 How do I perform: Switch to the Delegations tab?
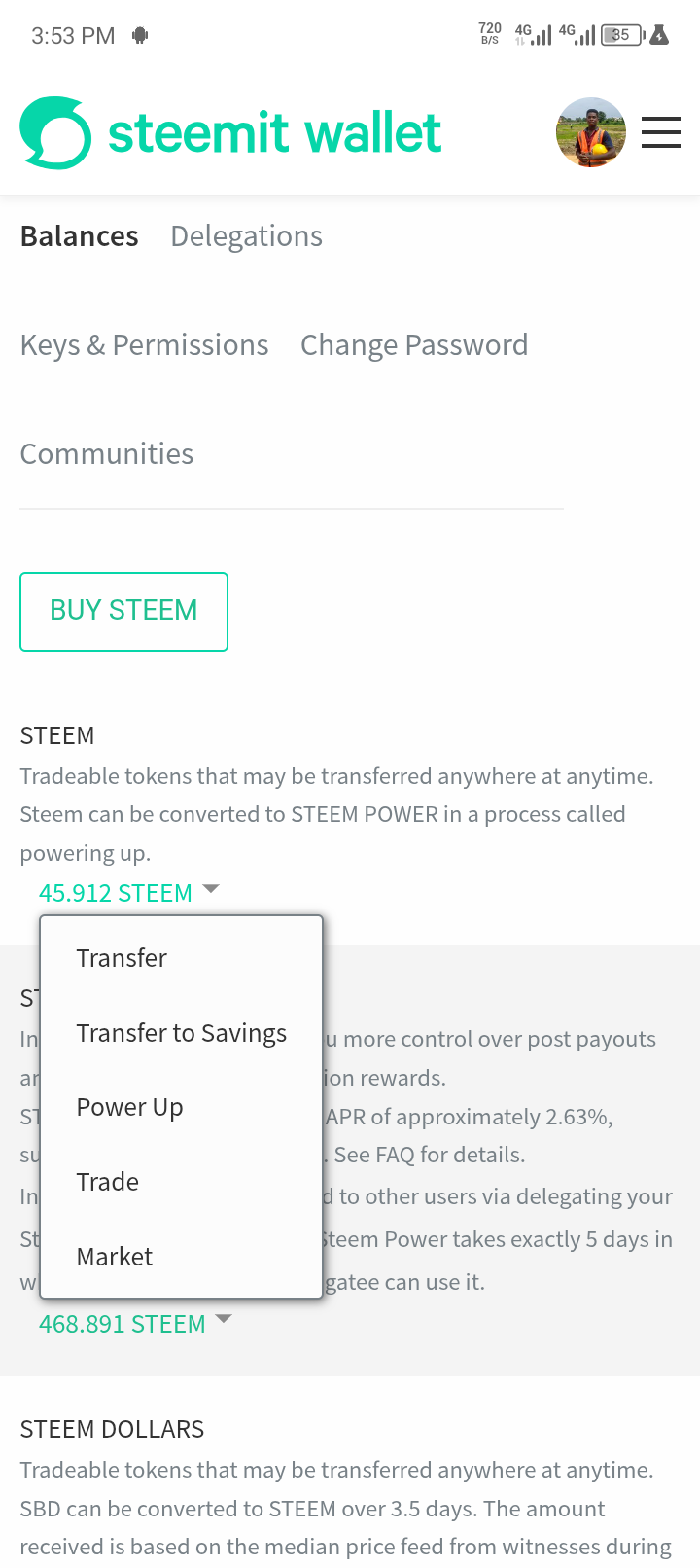[x=247, y=236]
